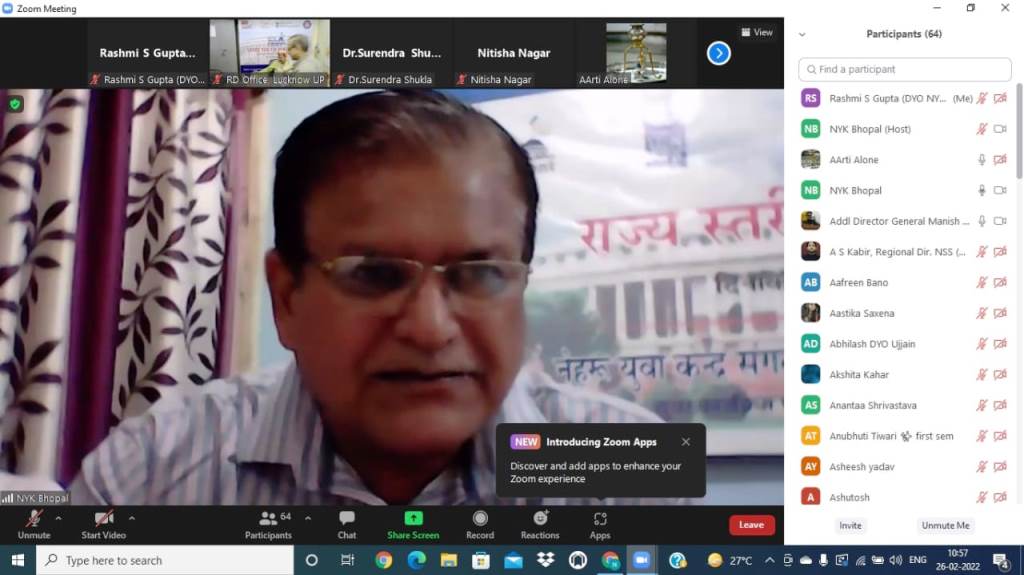Select Anantaa Shrivastava participant
1024x575 pixels.
(904, 405)
